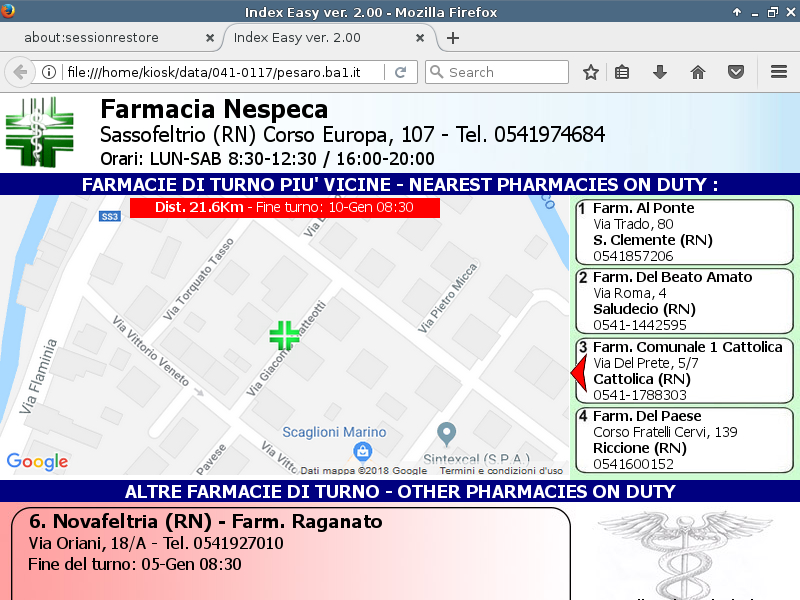Click the Sintexcal location pin on map

(448, 433)
